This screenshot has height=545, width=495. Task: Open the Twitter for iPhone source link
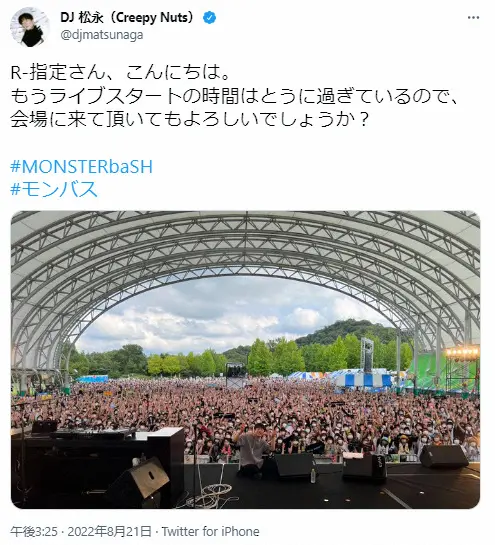[x=210, y=531]
